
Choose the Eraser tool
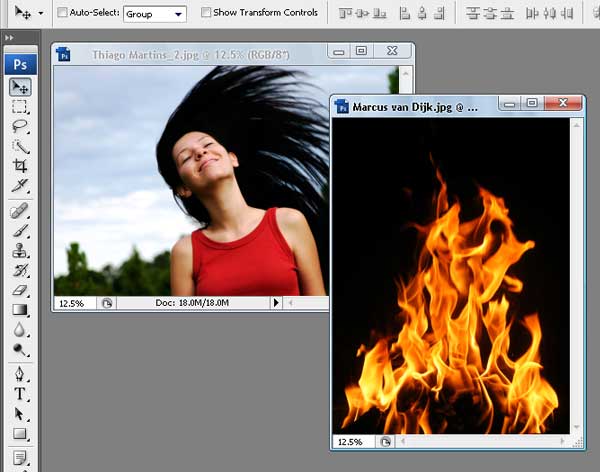(x=20, y=290)
